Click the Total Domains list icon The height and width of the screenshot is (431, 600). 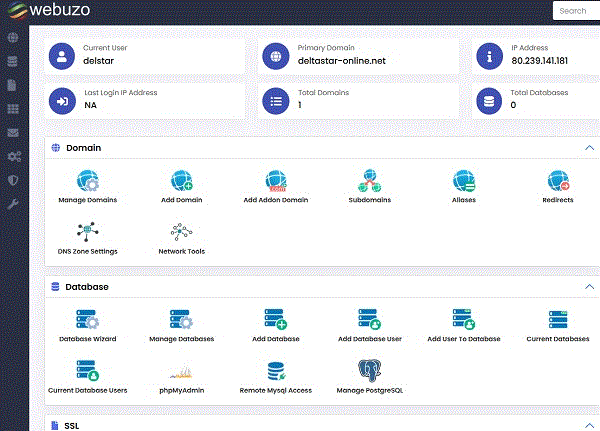[276, 101]
